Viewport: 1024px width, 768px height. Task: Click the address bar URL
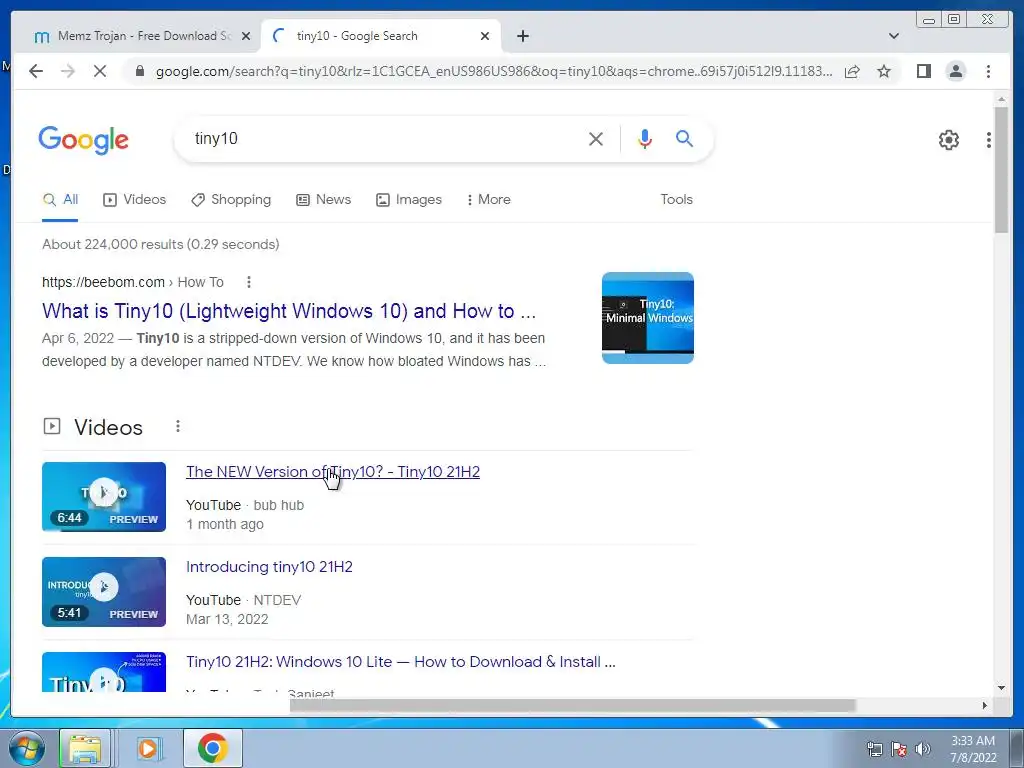(x=494, y=71)
